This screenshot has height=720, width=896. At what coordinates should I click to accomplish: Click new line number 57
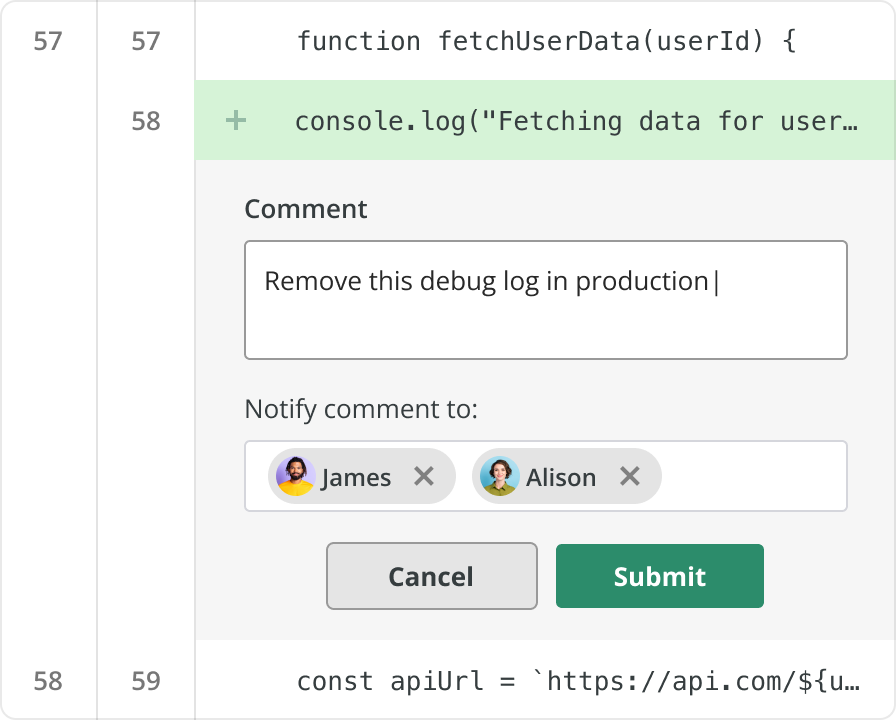pyautogui.click(x=146, y=41)
